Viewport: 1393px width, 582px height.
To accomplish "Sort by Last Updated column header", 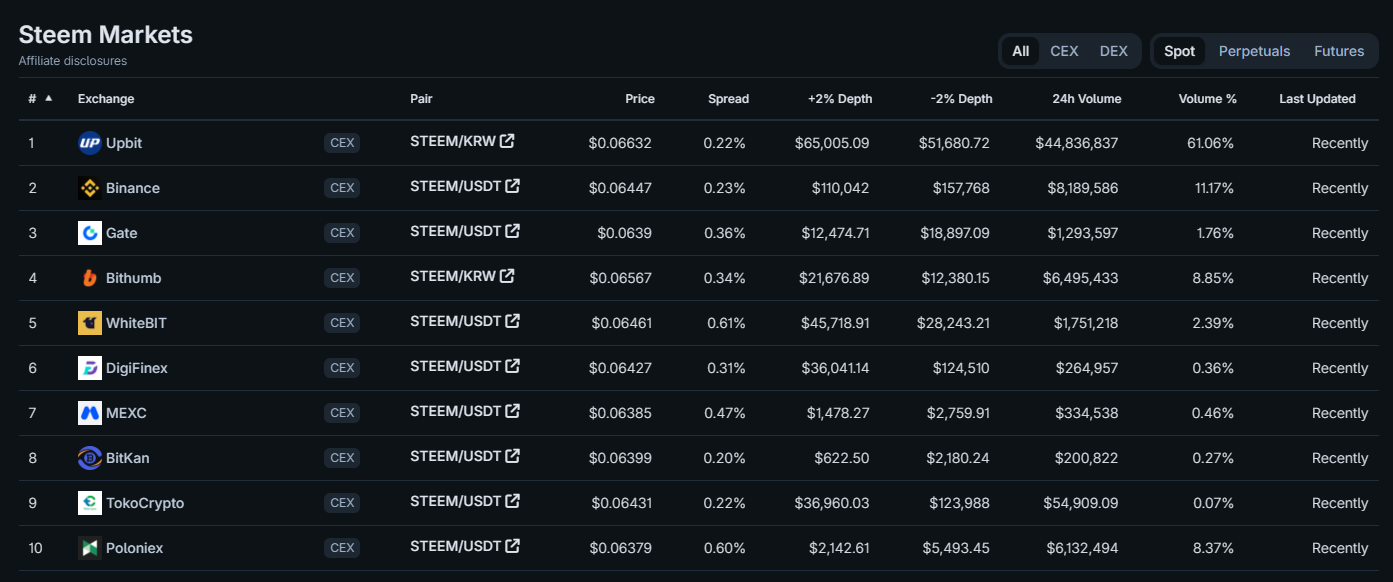I will click(1317, 99).
